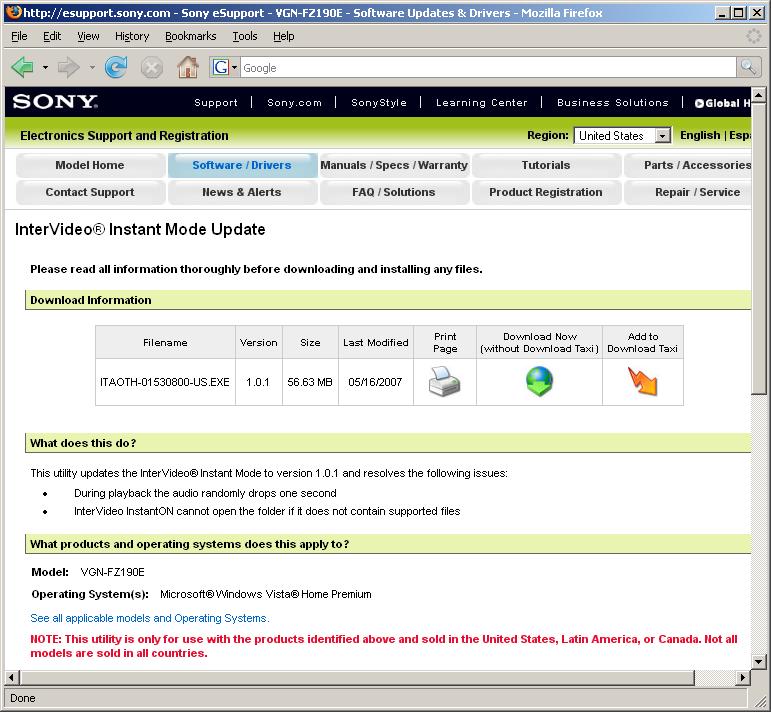Screen dimensions: 771x712
Task: Click the filename ITAOTH-01530800-US.EXE
Action: pyautogui.click(x=165, y=382)
